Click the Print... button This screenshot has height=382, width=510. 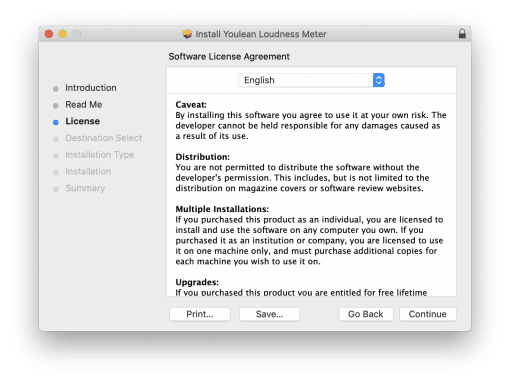200,314
